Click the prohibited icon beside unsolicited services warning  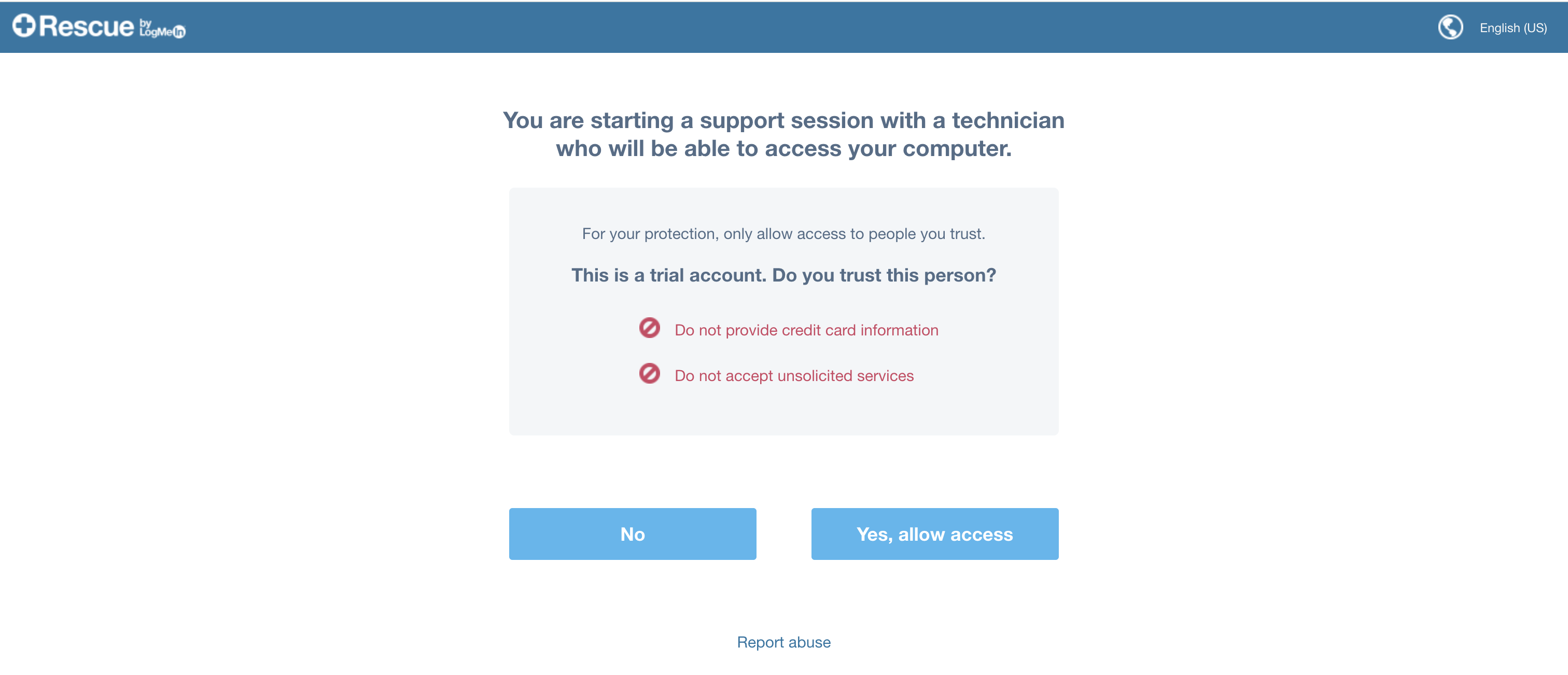(649, 374)
